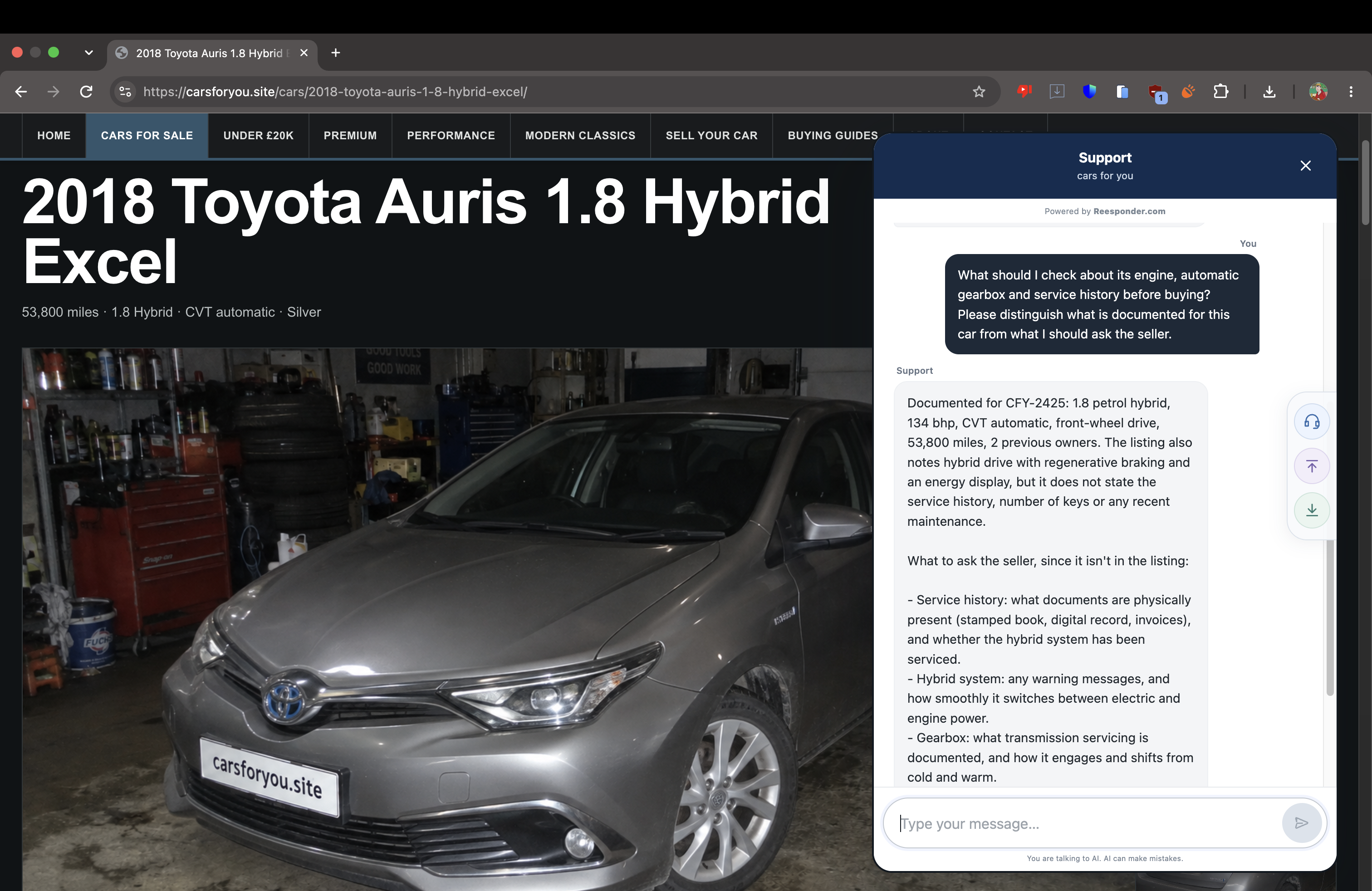This screenshot has width=1372, height=891.
Task: Open the red badge extension with the counter
Action: (x=1156, y=93)
